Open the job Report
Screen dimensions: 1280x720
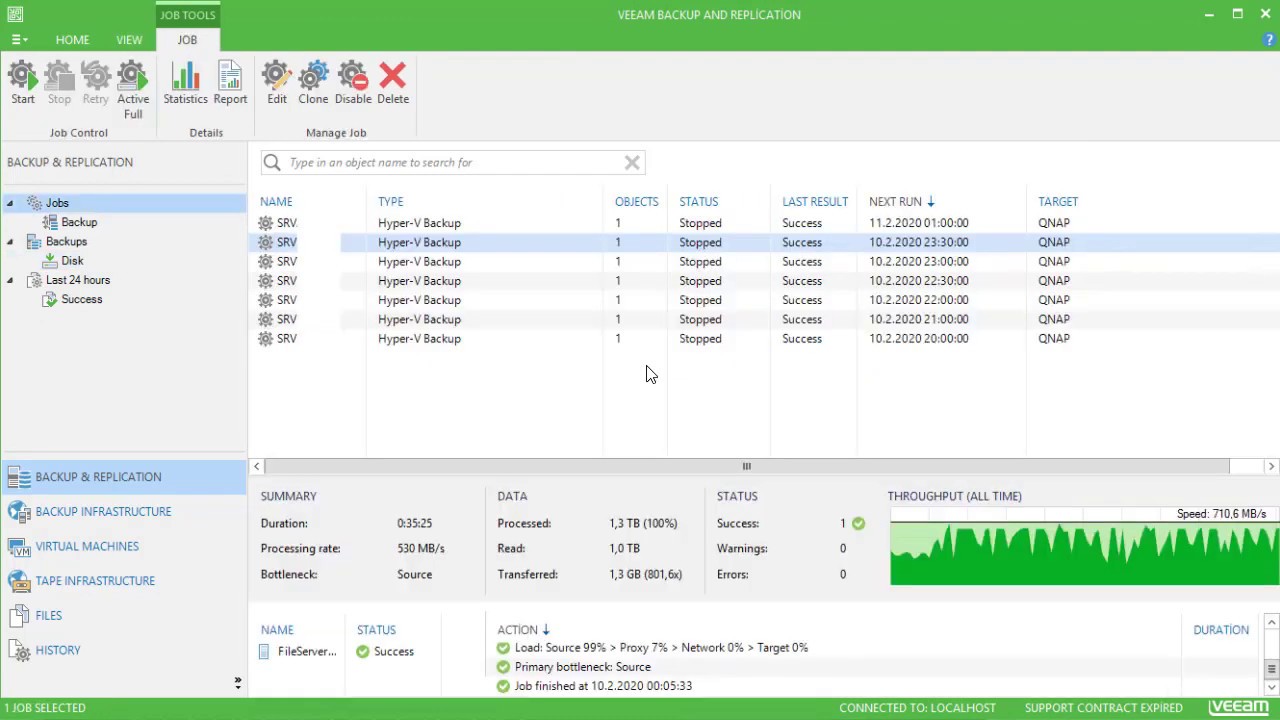click(x=230, y=83)
